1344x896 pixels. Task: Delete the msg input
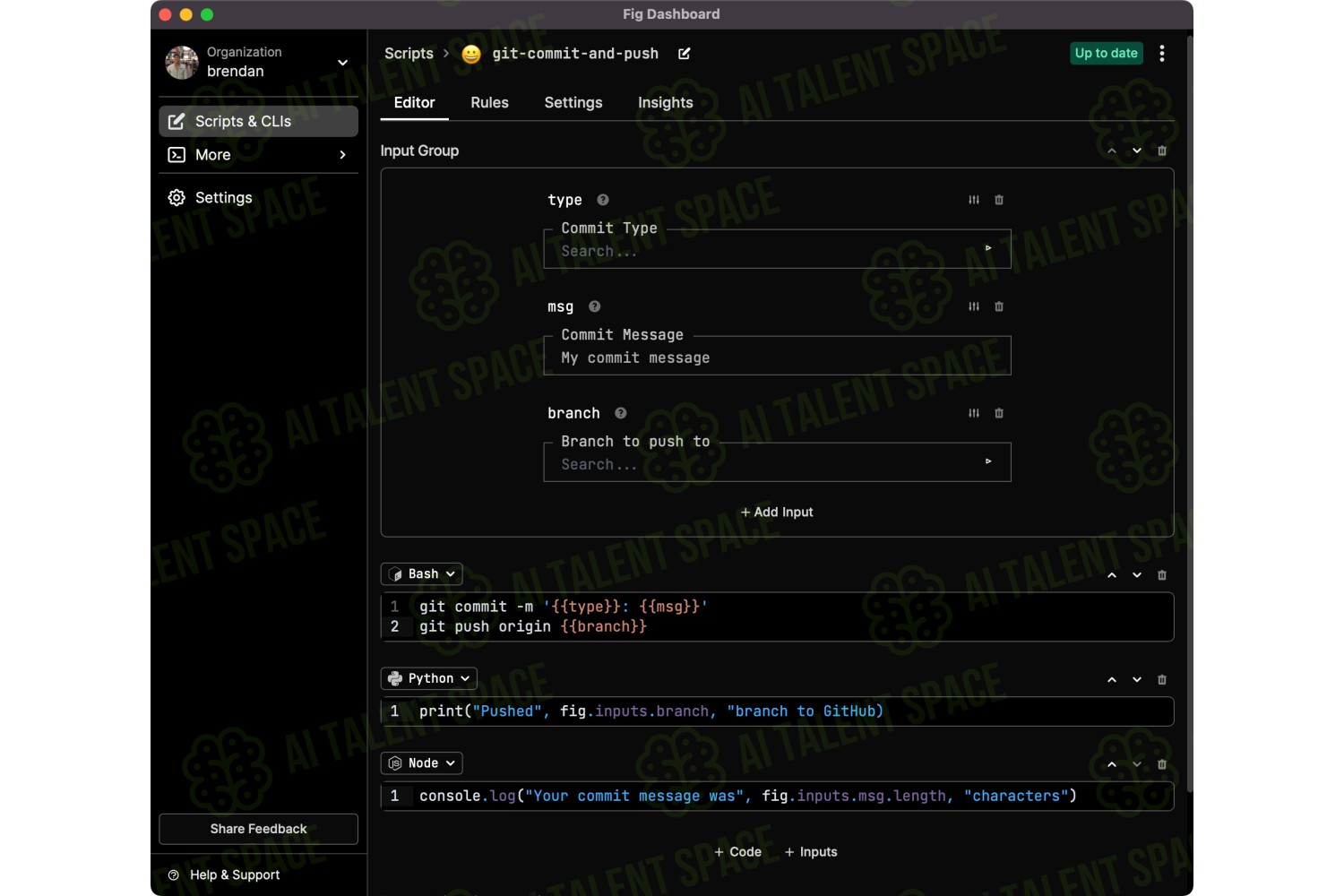[x=999, y=306]
